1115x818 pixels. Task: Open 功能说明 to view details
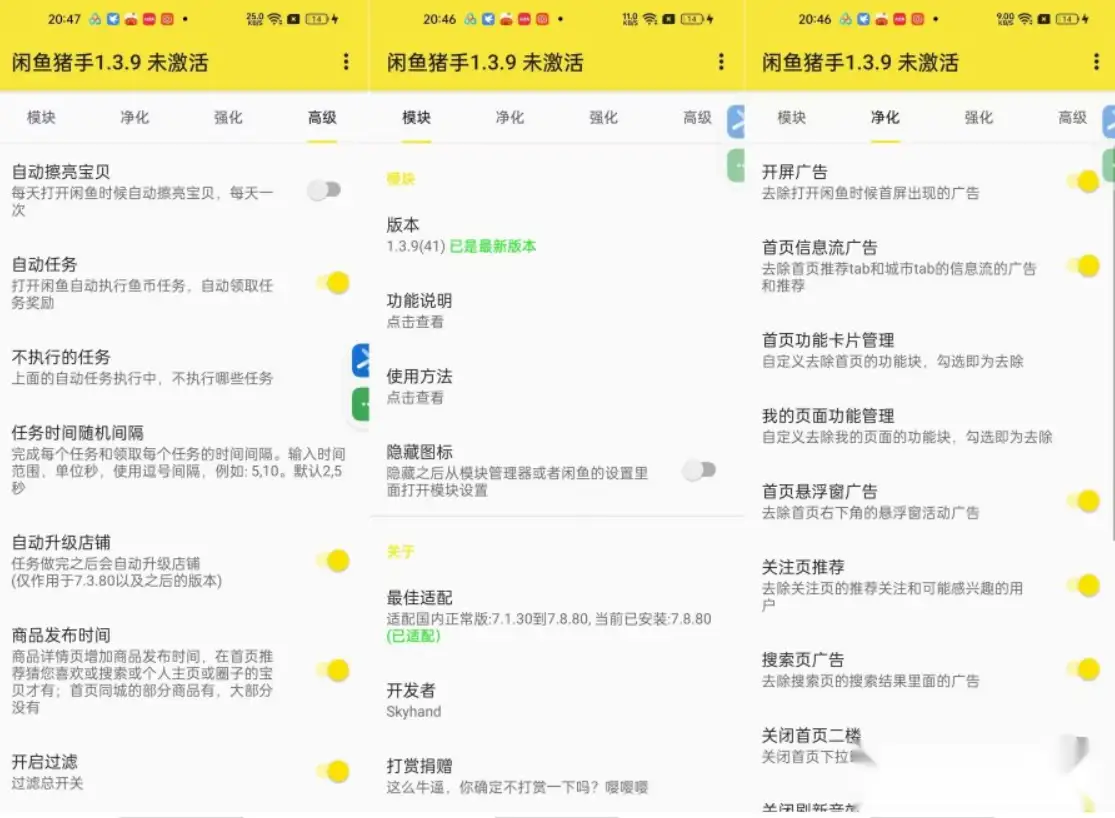point(420,310)
